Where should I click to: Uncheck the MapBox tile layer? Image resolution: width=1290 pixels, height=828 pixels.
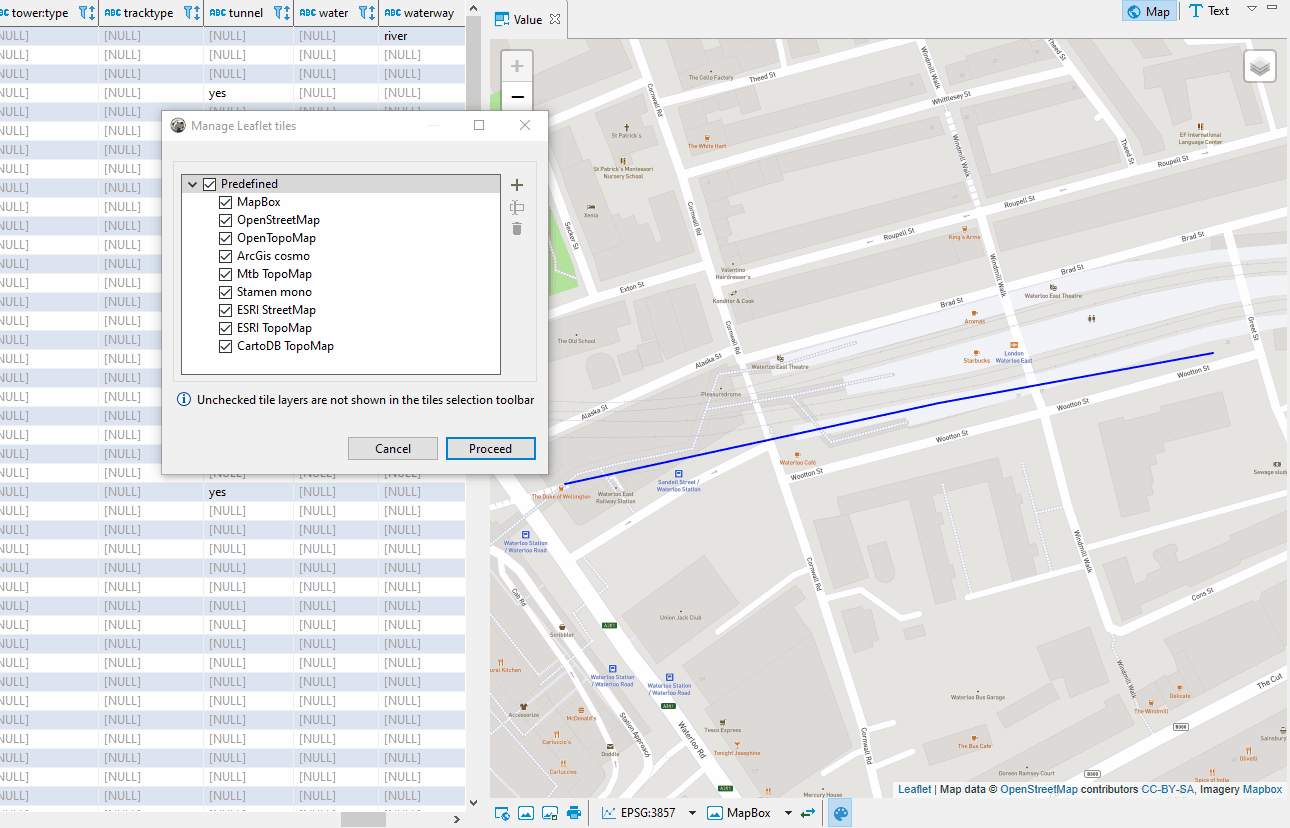tap(226, 202)
